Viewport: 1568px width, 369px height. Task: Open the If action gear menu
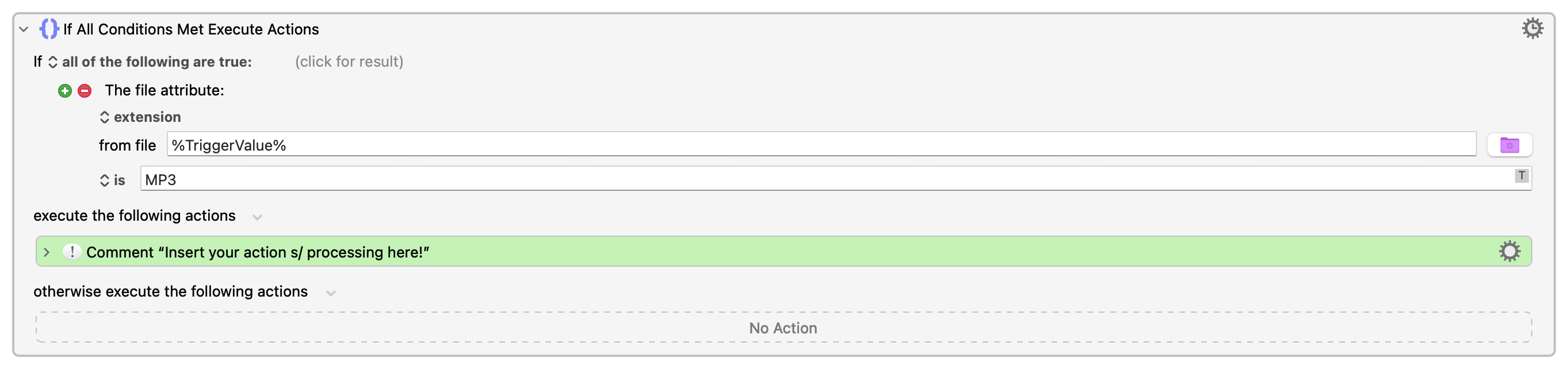[1532, 28]
